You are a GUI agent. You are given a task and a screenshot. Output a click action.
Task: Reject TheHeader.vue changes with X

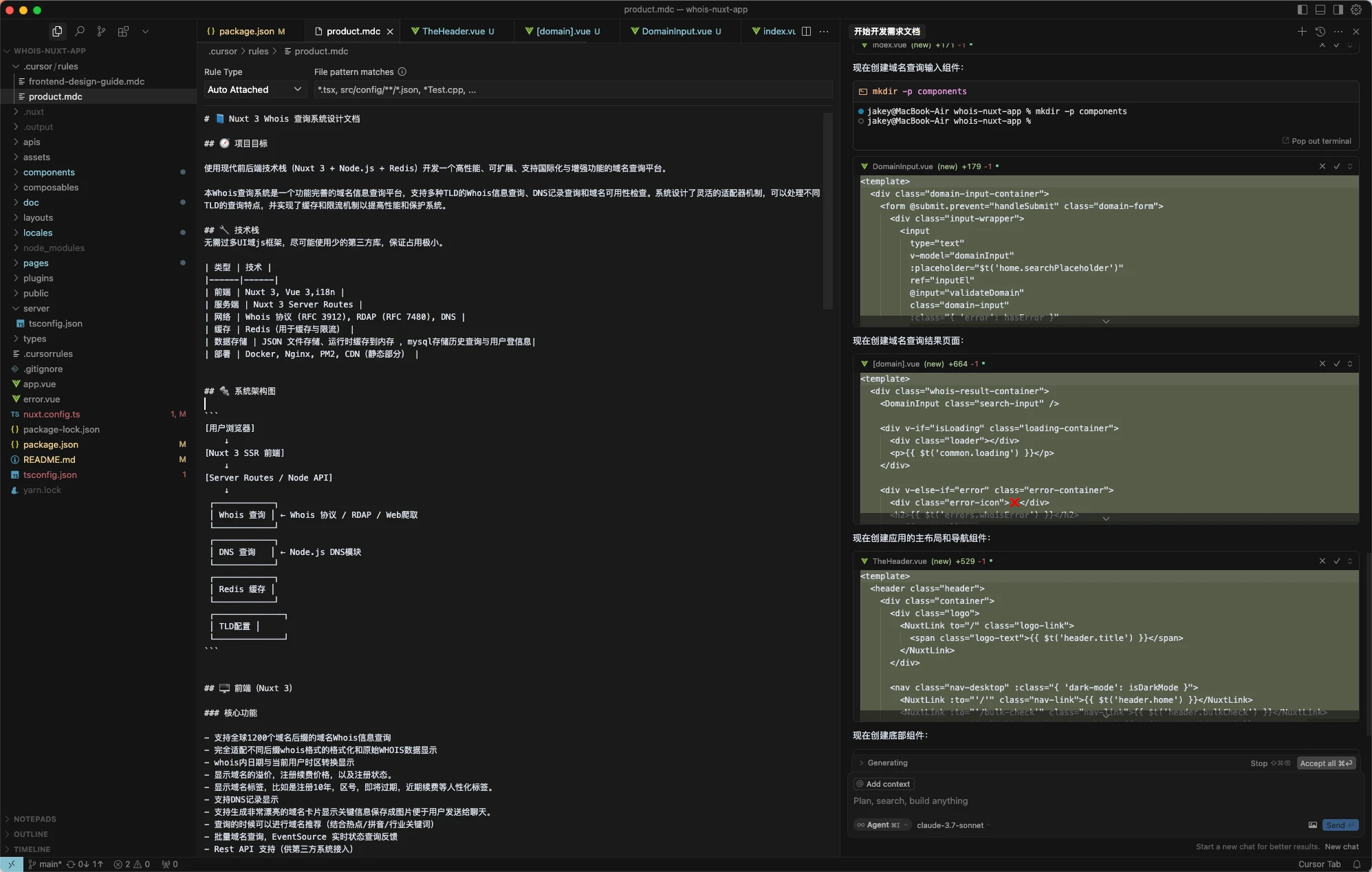point(1322,561)
